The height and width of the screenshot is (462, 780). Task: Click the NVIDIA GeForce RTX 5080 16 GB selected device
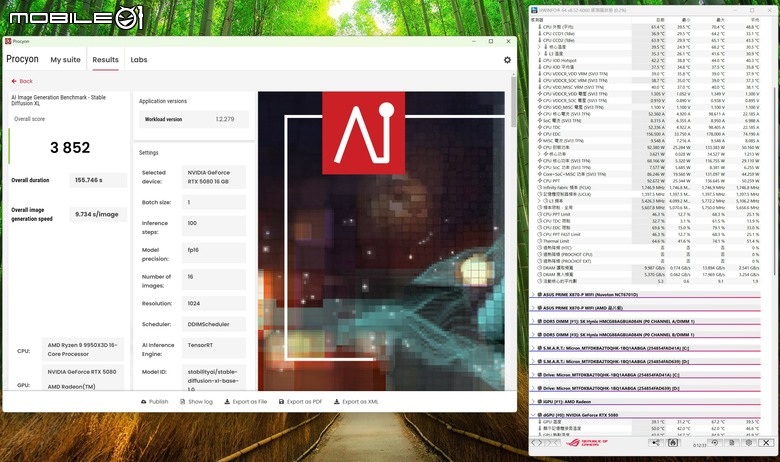coord(214,177)
